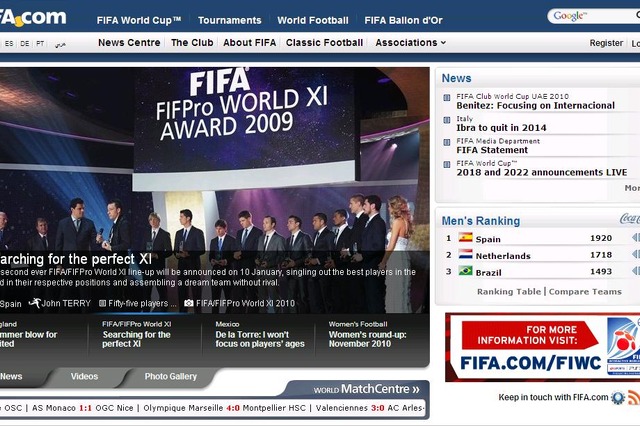Open the Tournaments menu
640x426 pixels.
[229, 20]
